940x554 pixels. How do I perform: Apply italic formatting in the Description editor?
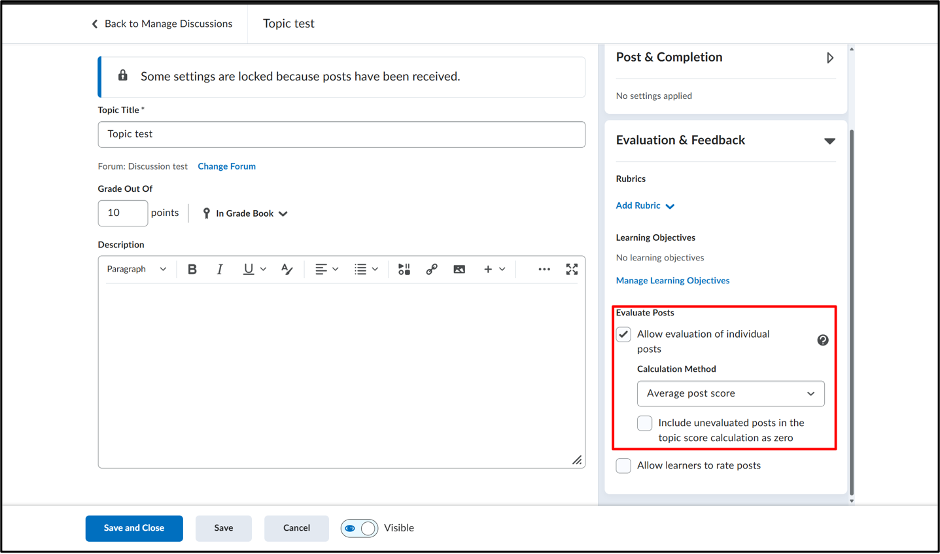pyautogui.click(x=220, y=269)
